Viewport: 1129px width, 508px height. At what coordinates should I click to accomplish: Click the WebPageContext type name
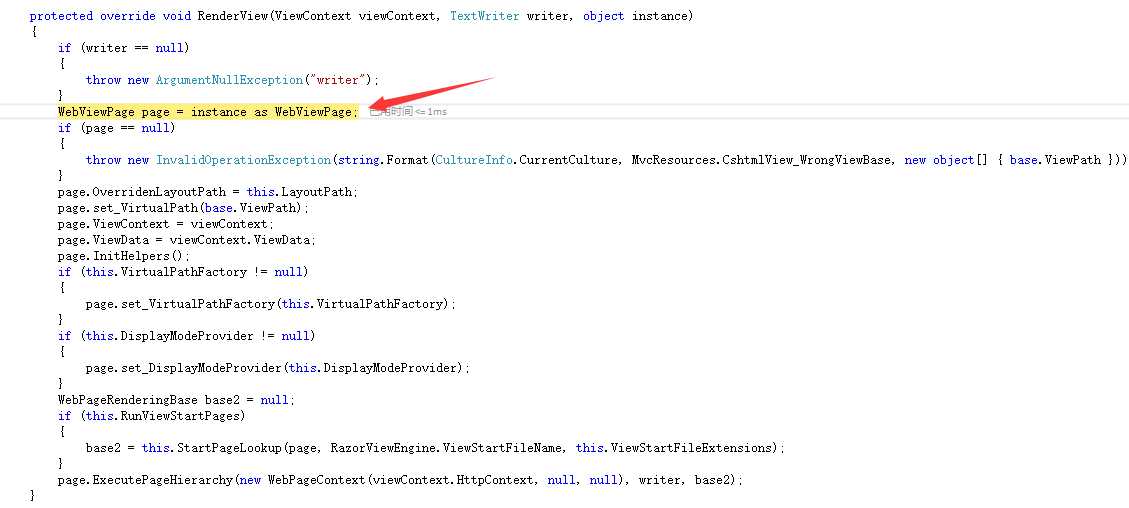click(317, 480)
